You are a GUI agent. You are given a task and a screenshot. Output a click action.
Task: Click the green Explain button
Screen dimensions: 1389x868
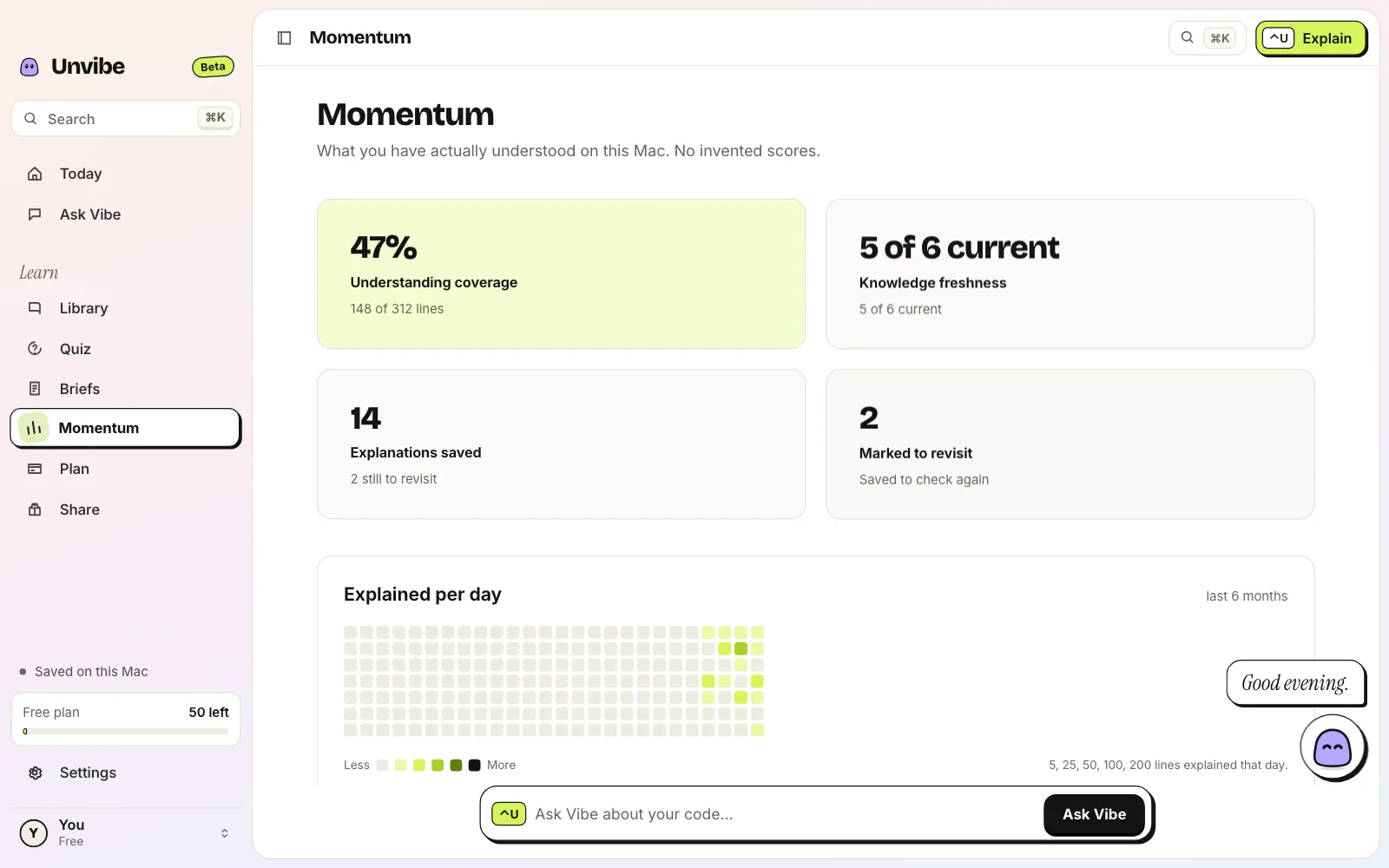(x=1311, y=38)
